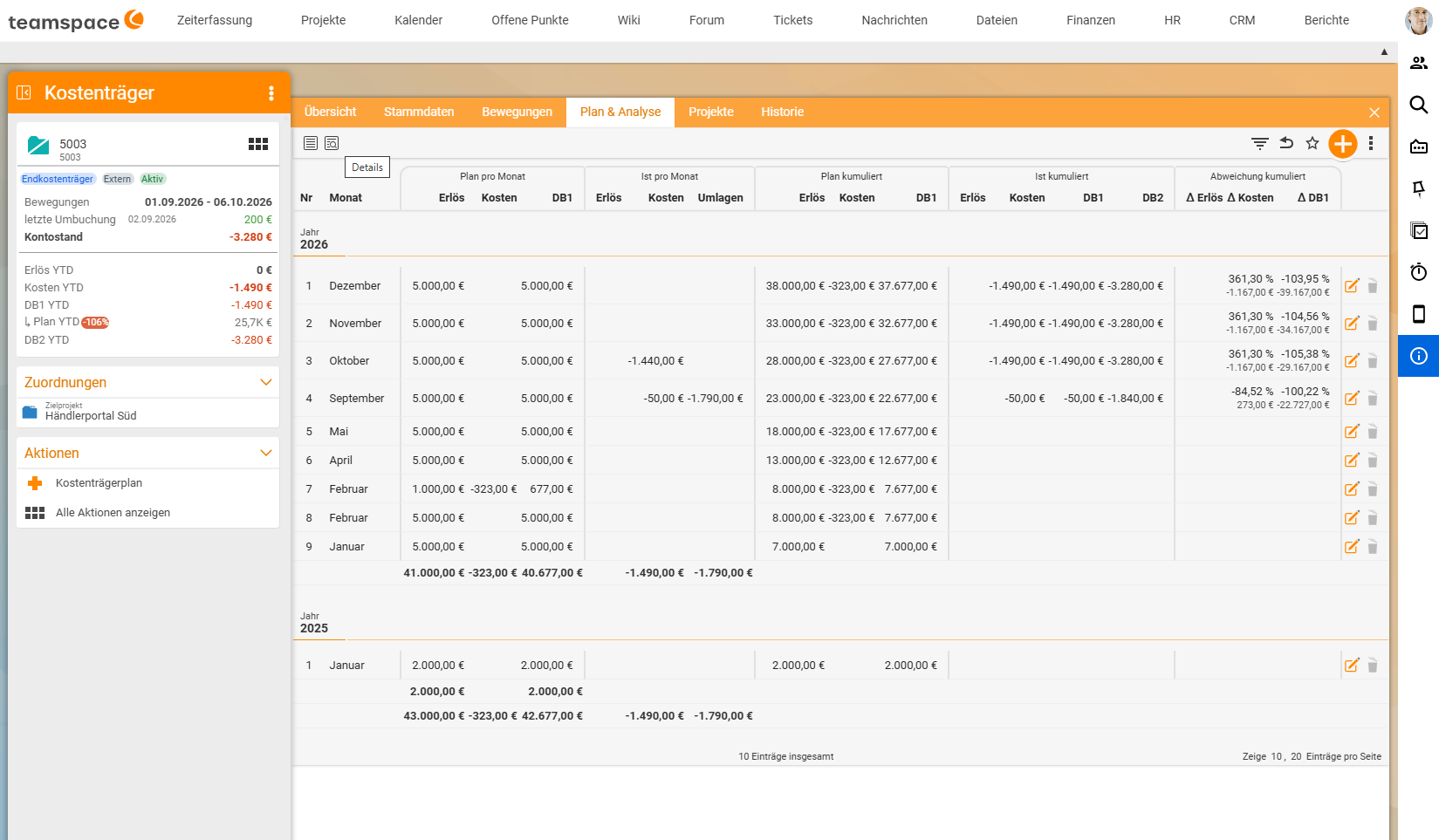Edit the September plan row
The height and width of the screenshot is (840, 1439).
[1352, 398]
